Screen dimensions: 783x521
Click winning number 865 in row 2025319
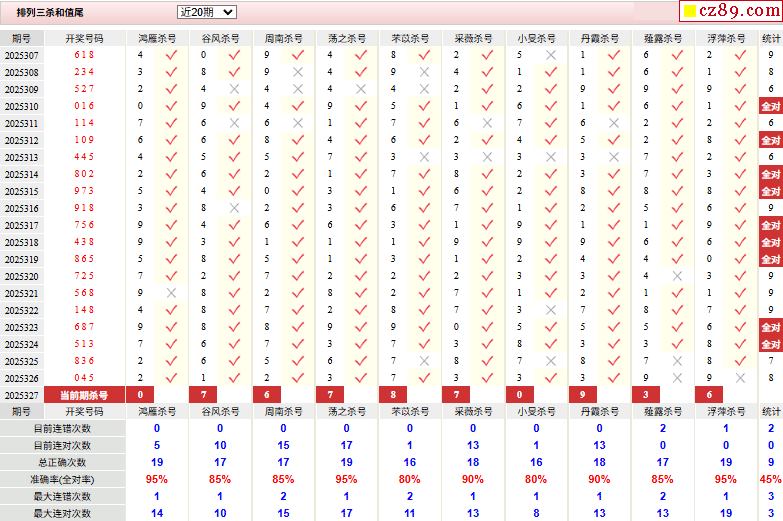pos(84,259)
